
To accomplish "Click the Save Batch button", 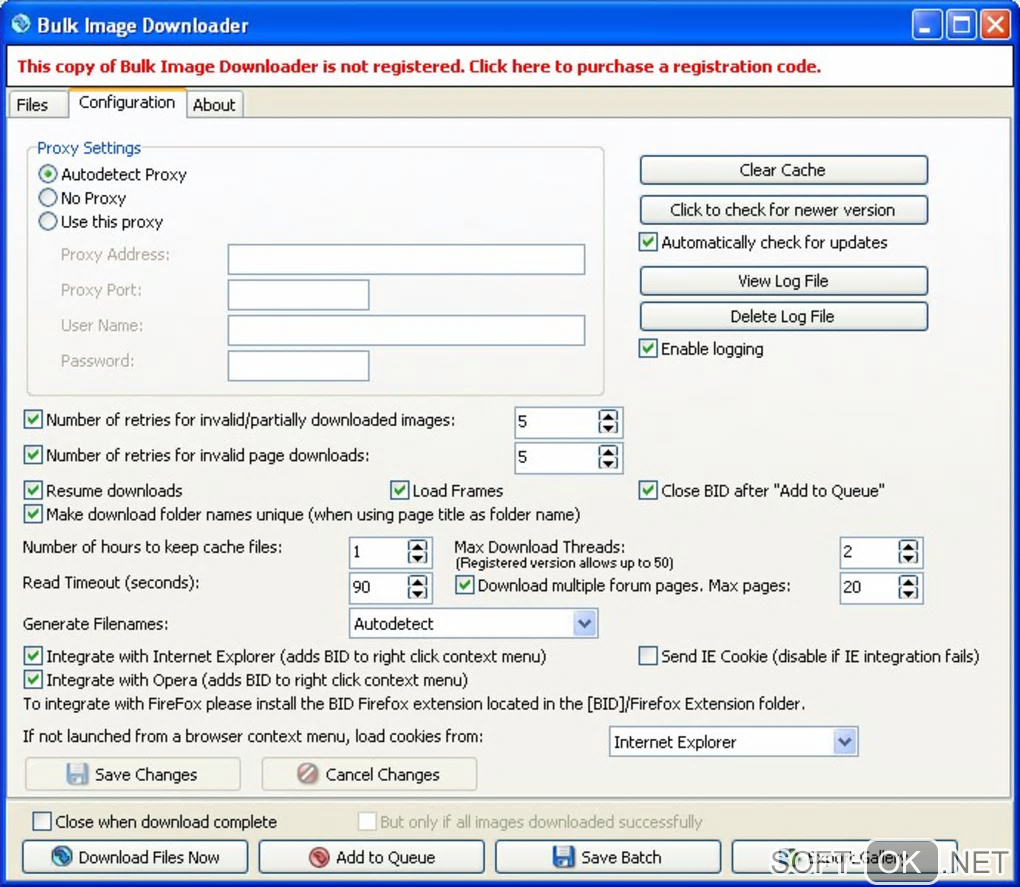I will coord(608,857).
